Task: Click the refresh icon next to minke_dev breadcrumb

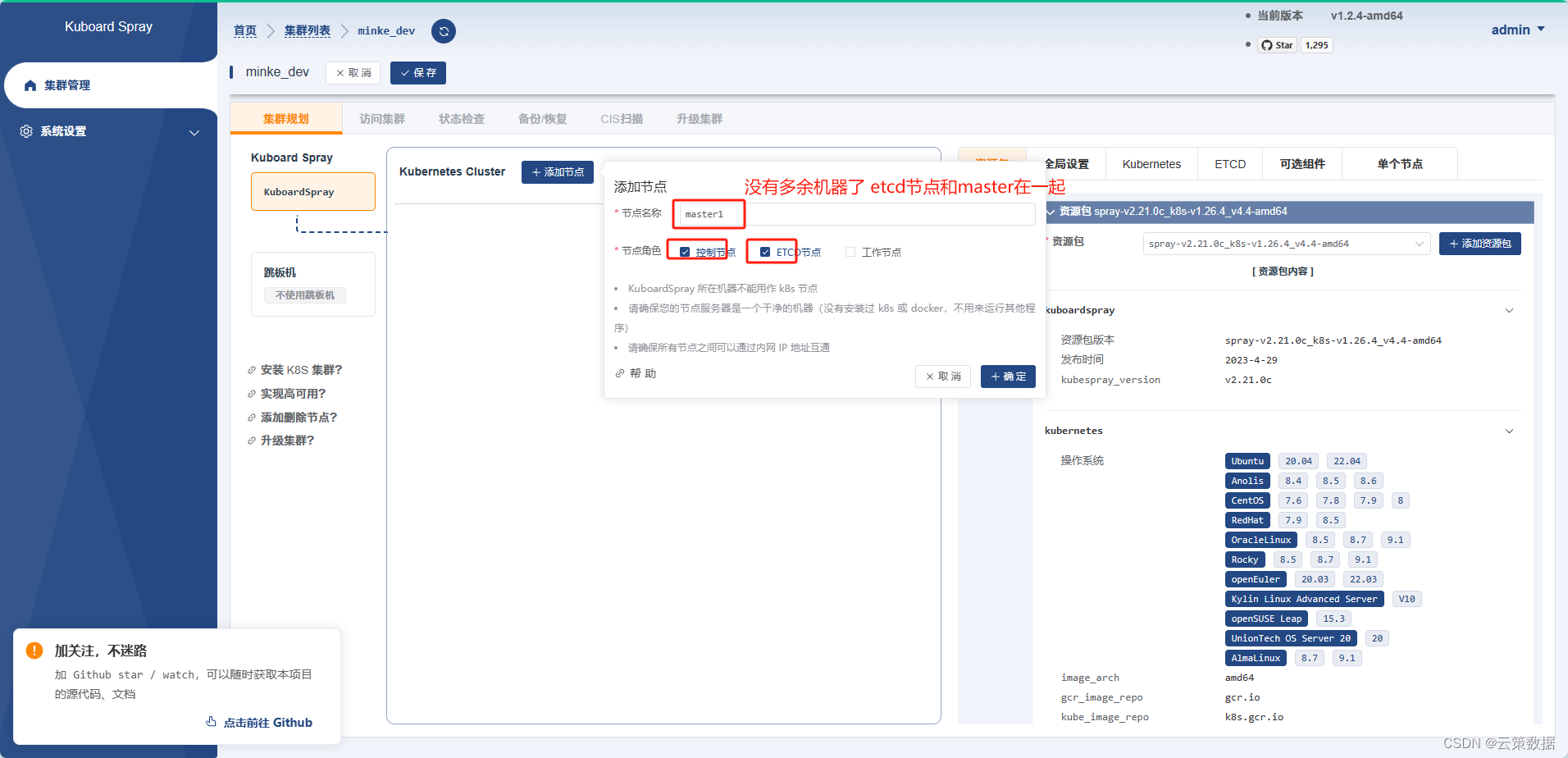Action: point(444,31)
